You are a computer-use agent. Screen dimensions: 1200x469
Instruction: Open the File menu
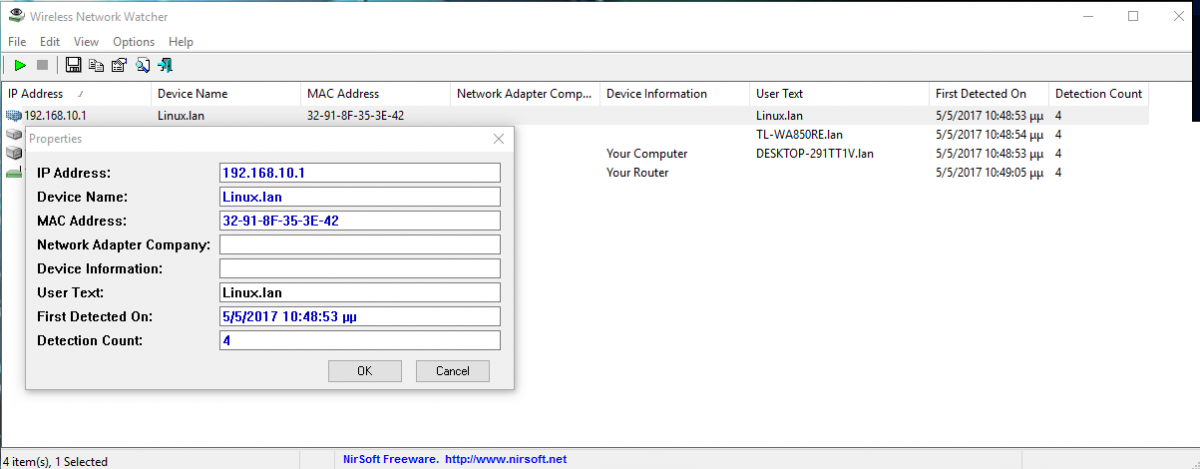tap(17, 42)
